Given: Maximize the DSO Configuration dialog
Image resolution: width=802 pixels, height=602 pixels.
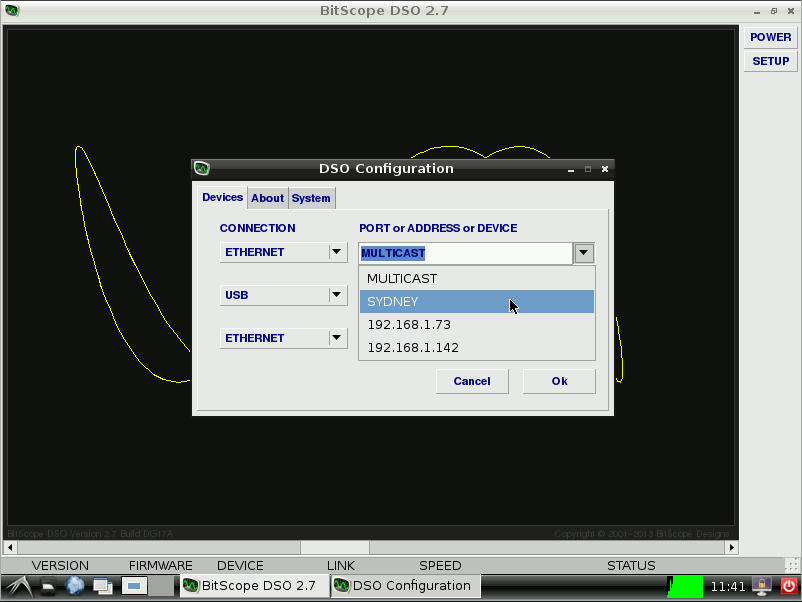Looking at the screenshot, I should [588, 169].
